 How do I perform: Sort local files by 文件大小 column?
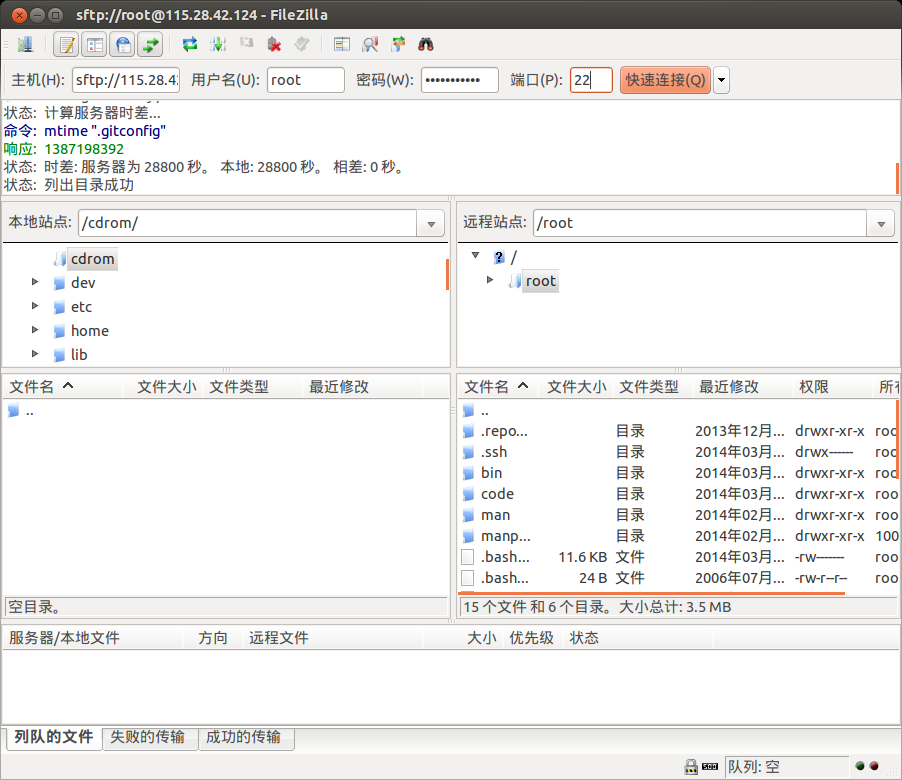[x=166, y=387]
